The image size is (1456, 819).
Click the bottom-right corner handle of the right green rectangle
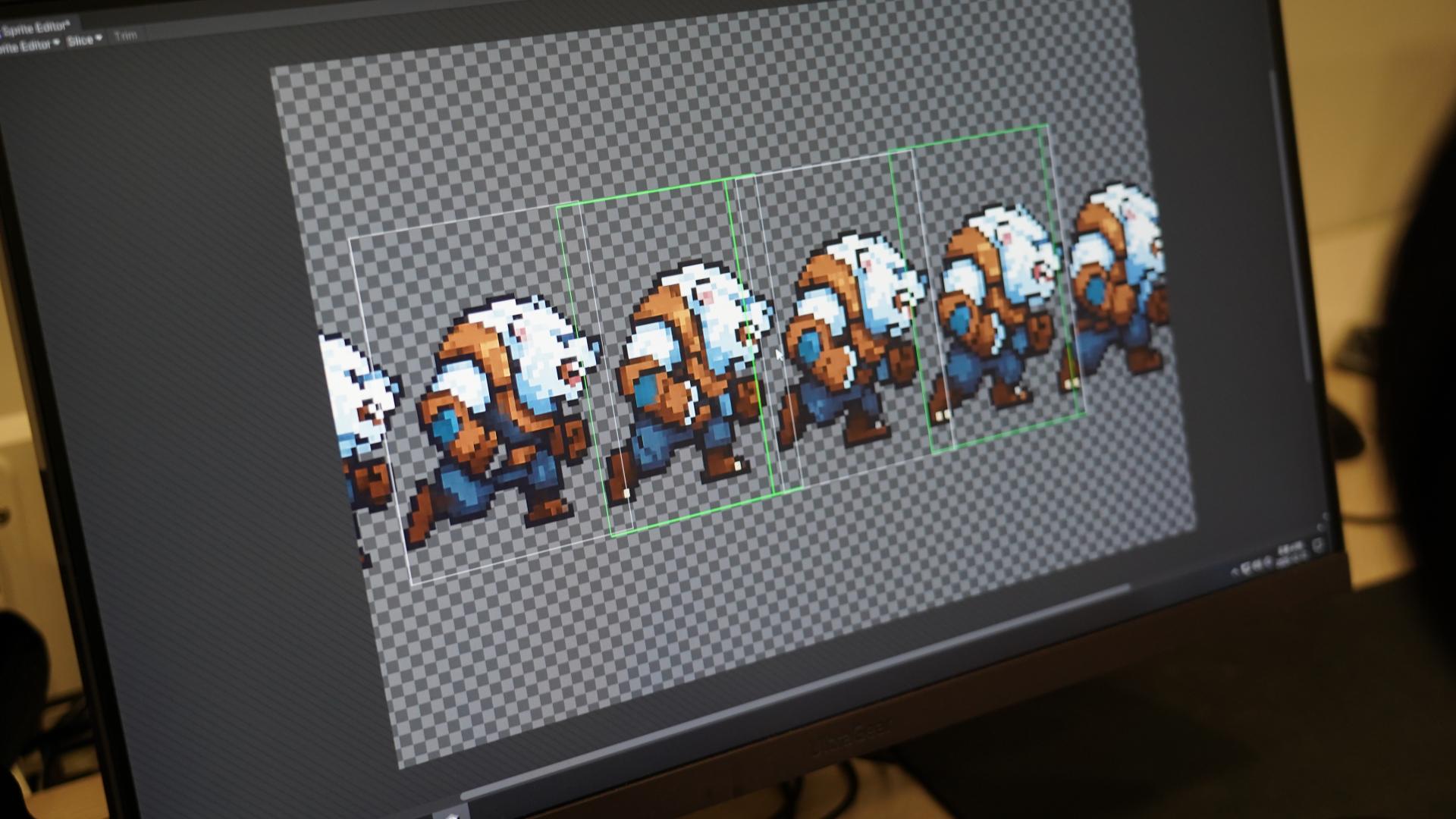tap(1084, 414)
